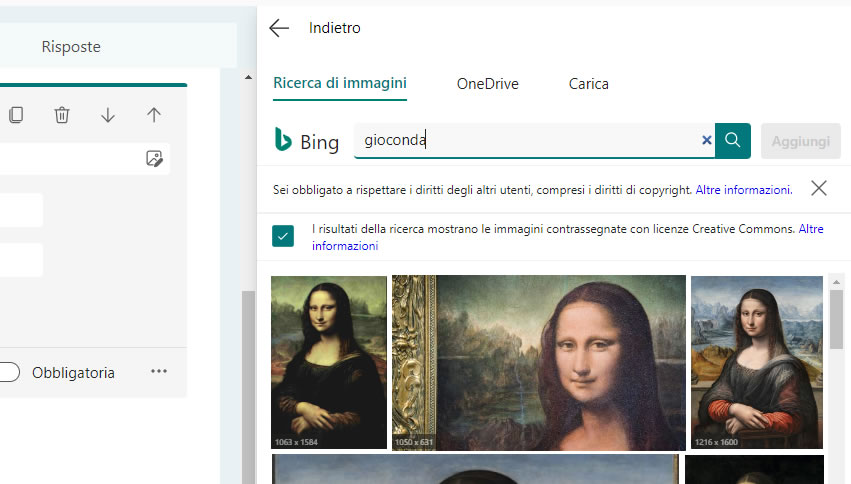Click the gioconda search input field
The width and height of the screenshot is (851, 484).
coord(525,141)
